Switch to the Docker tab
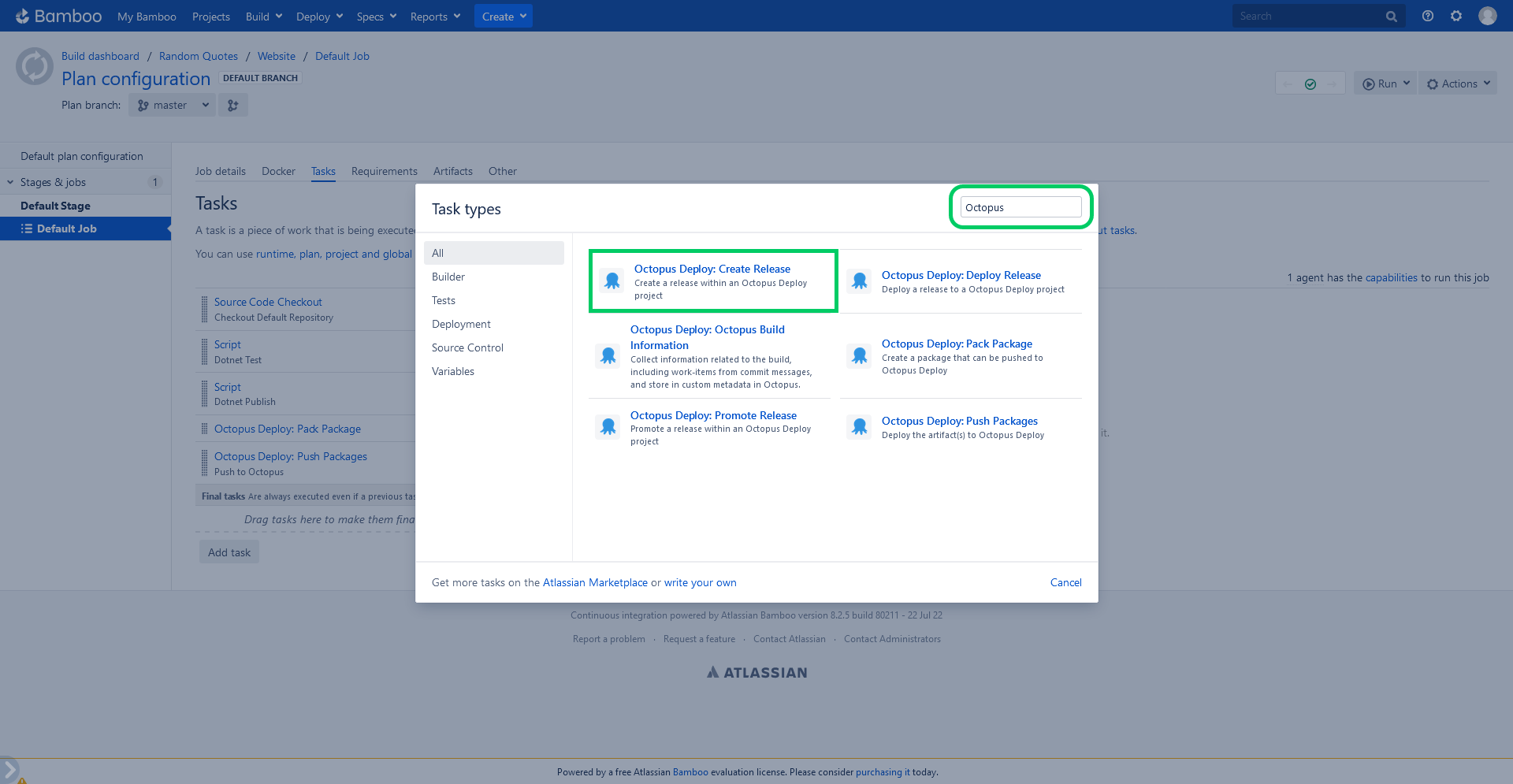The width and height of the screenshot is (1513, 784). [278, 171]
